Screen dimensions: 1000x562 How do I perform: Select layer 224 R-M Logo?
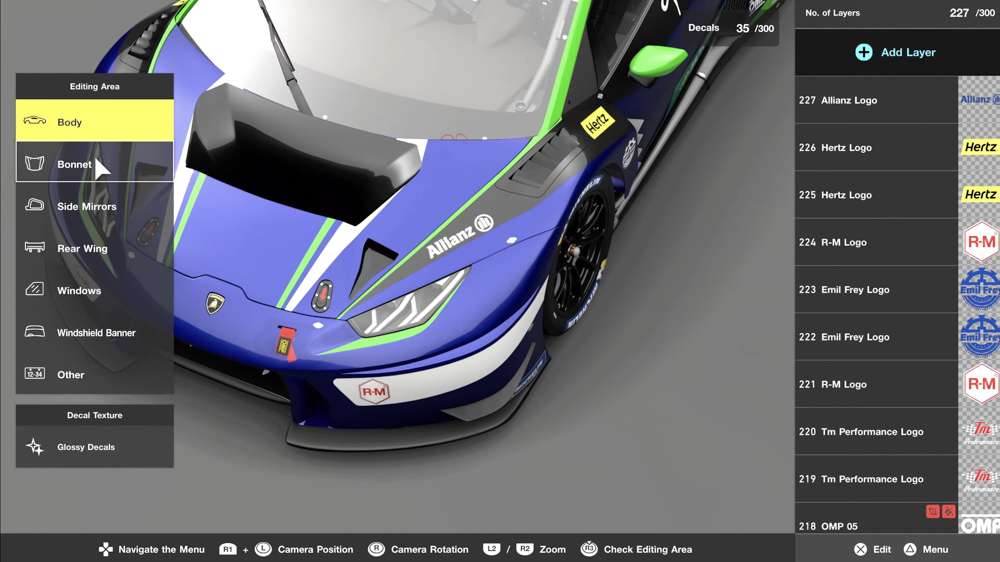pyautogui.click(x=876, y=242)
